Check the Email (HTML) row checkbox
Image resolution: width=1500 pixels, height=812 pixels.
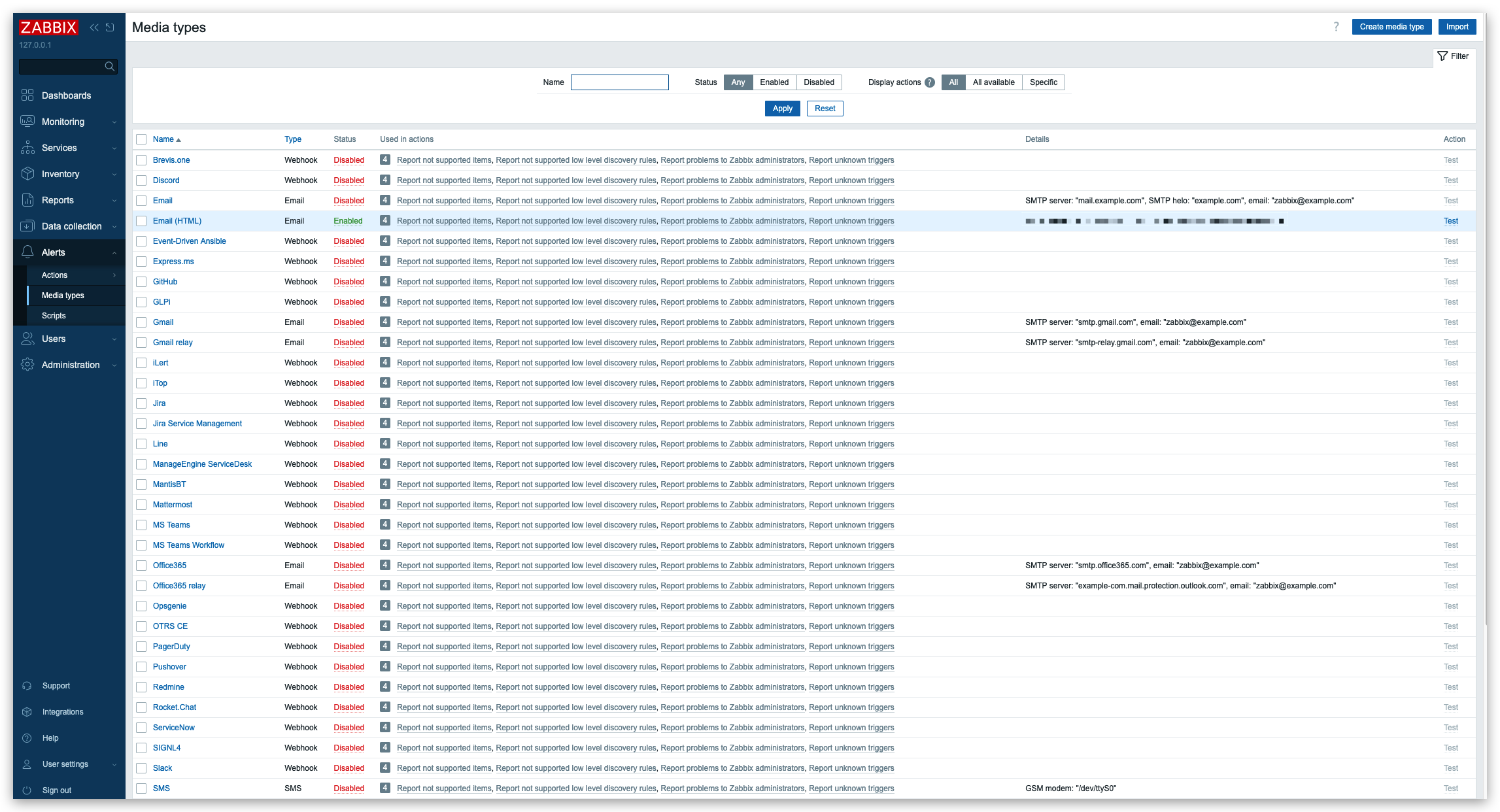point(141,221)
